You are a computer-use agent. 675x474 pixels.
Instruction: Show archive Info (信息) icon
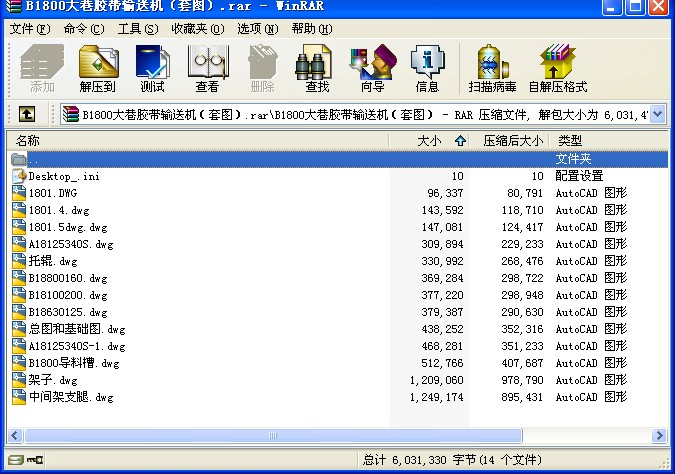427,68
